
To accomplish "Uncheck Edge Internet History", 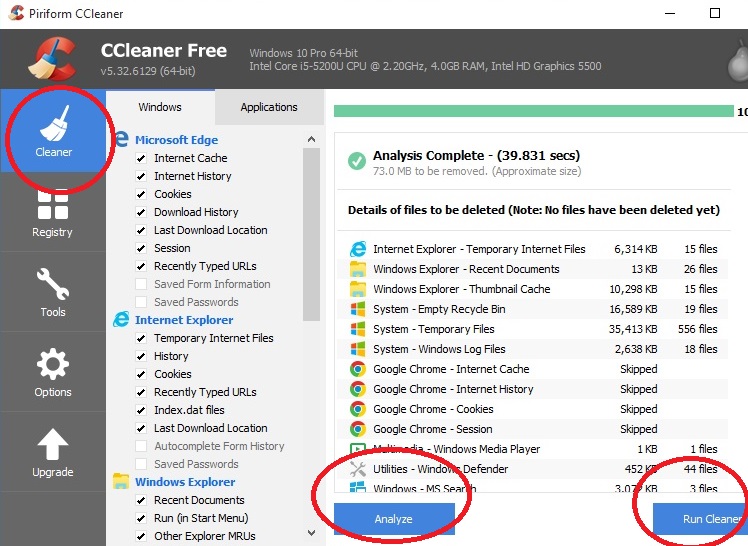I will [x=141, y=176].
